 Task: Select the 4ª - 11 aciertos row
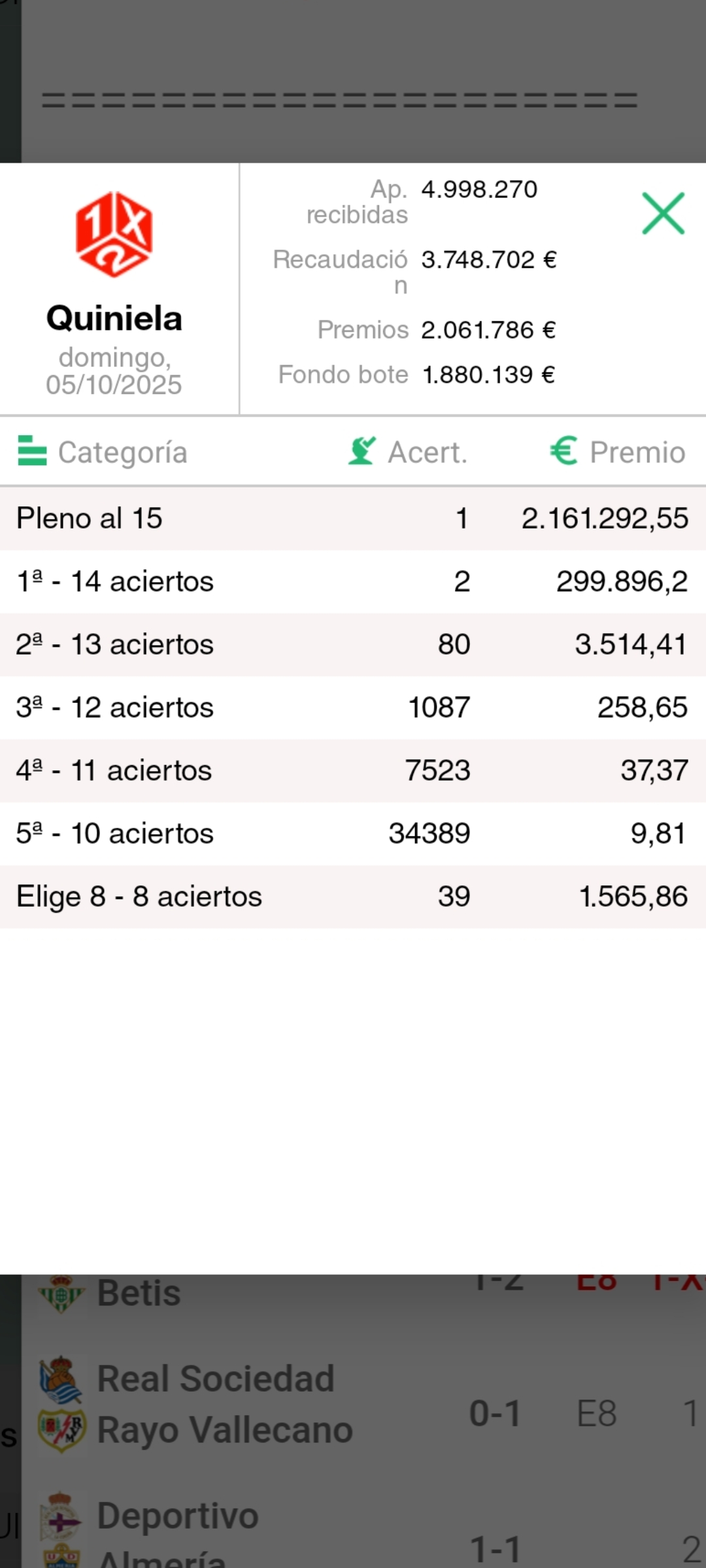point(353,770)
